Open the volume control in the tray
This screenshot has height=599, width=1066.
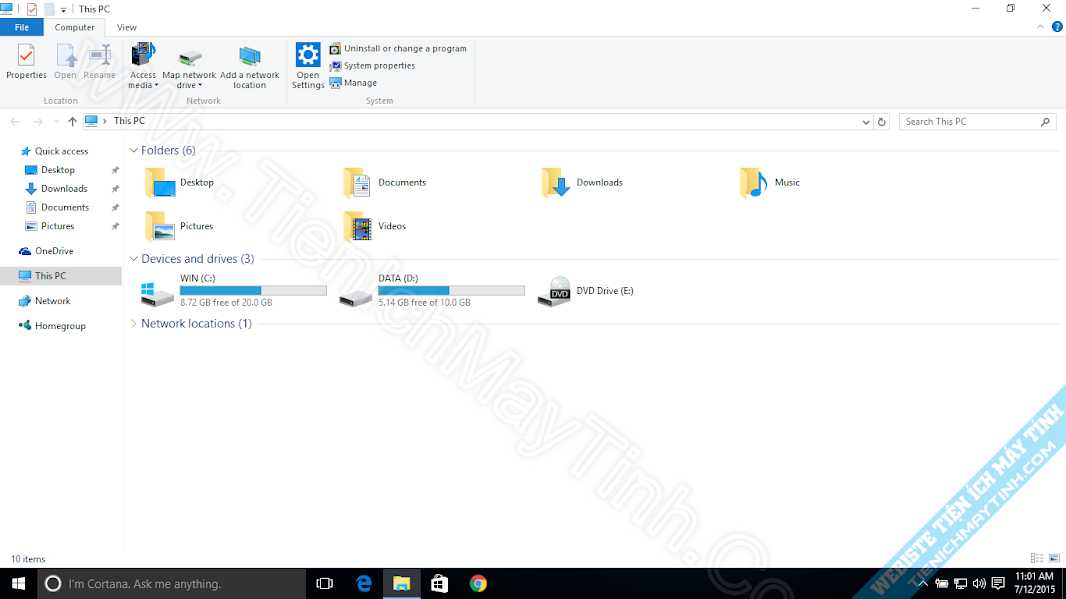[x=979, y=583]
